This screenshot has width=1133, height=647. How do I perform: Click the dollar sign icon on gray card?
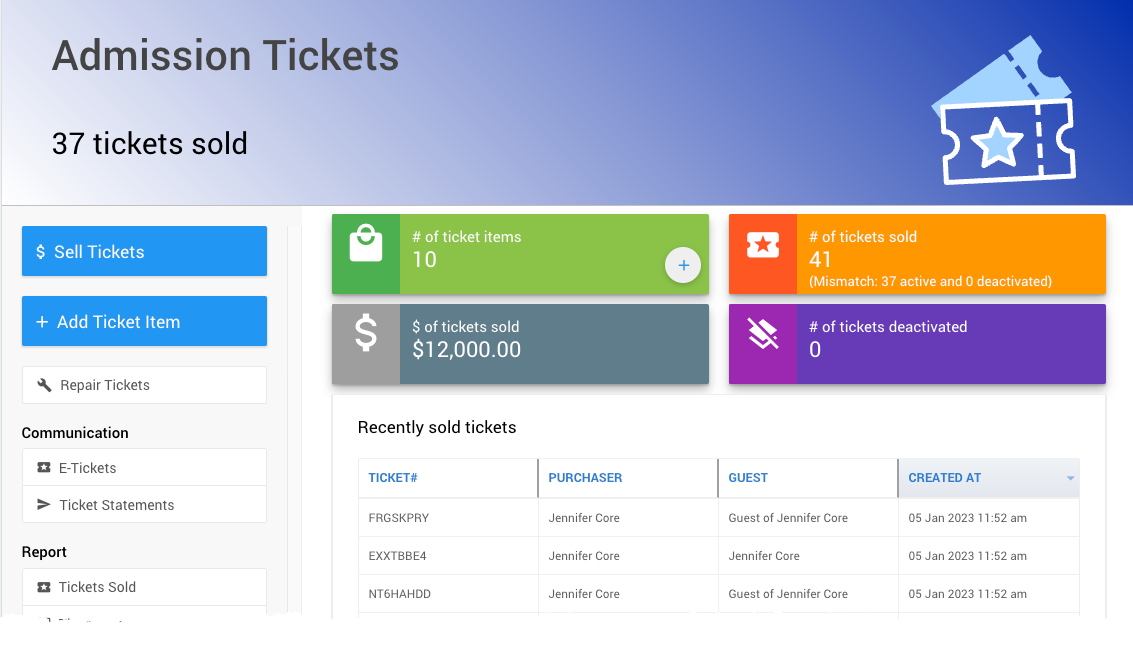point(366,333)
